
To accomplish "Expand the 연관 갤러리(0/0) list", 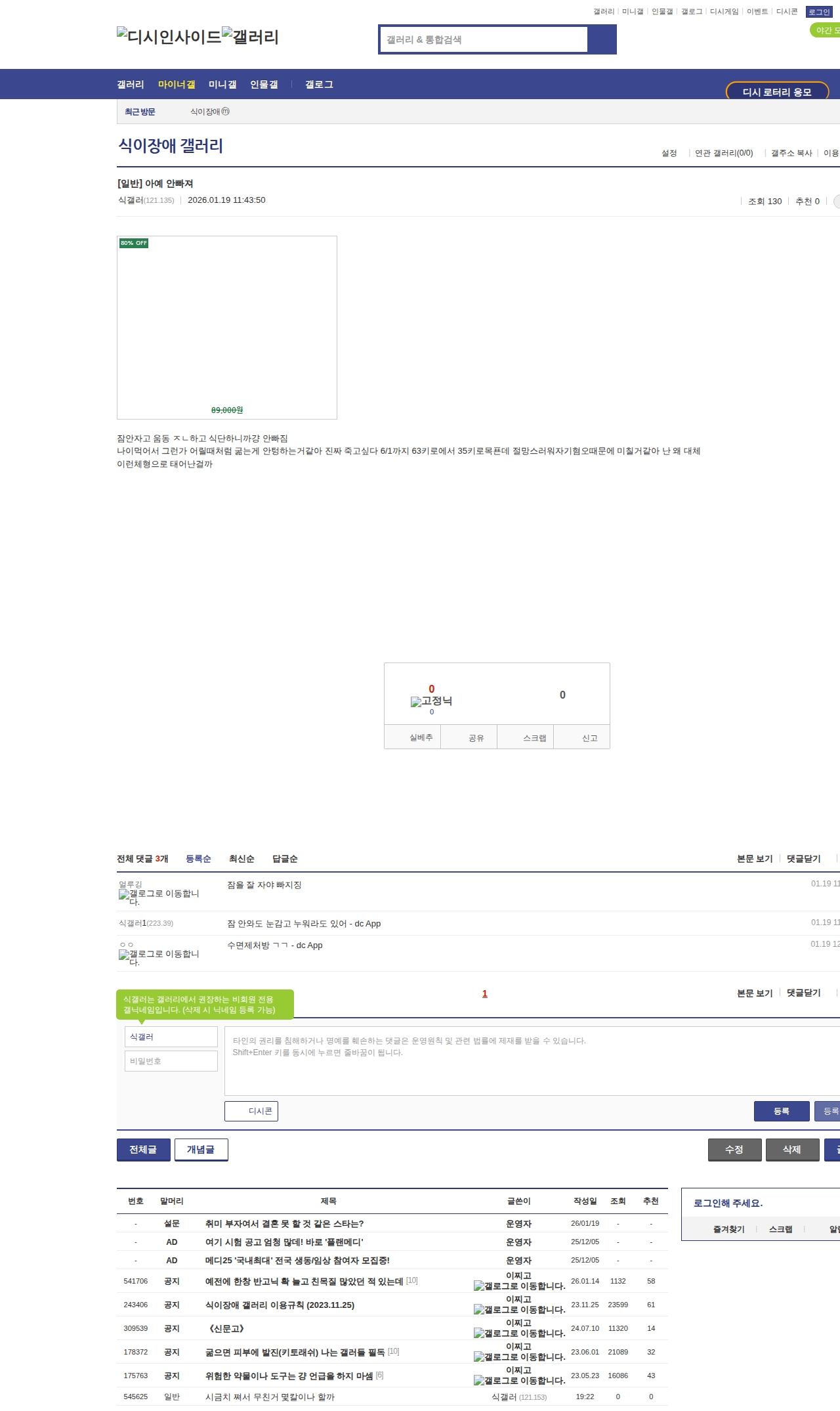I will pyautogui.click(x=724, y=153).
